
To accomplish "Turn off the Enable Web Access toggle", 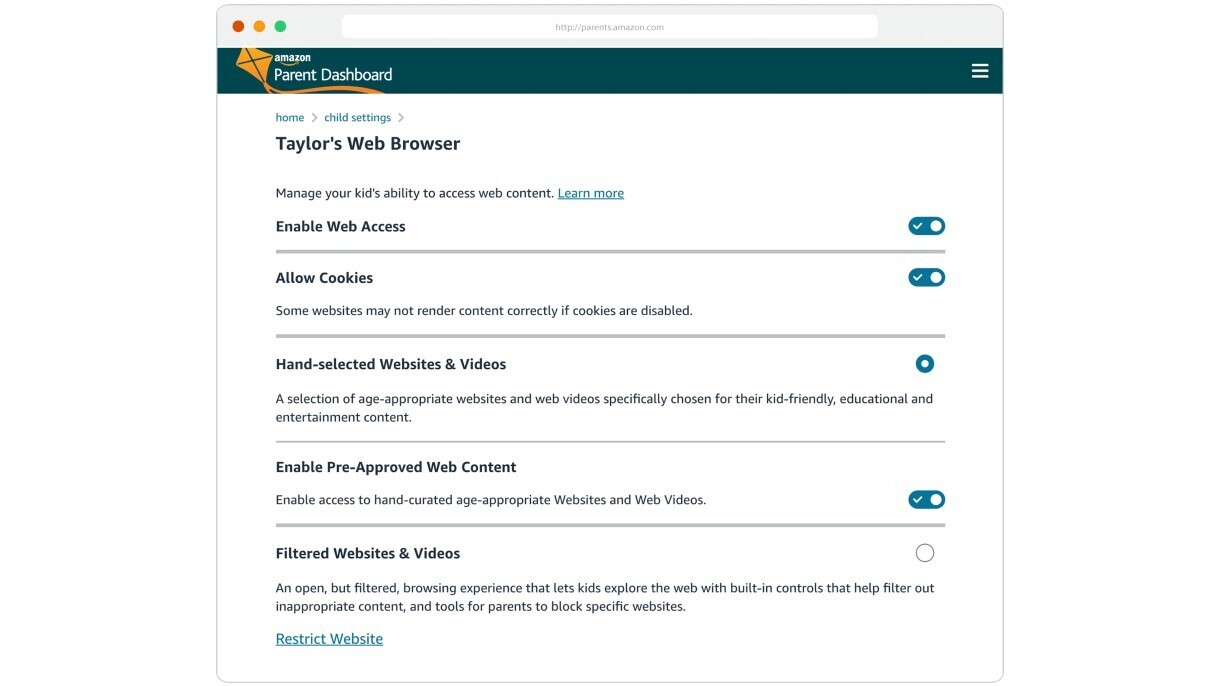I will point(926,226).
